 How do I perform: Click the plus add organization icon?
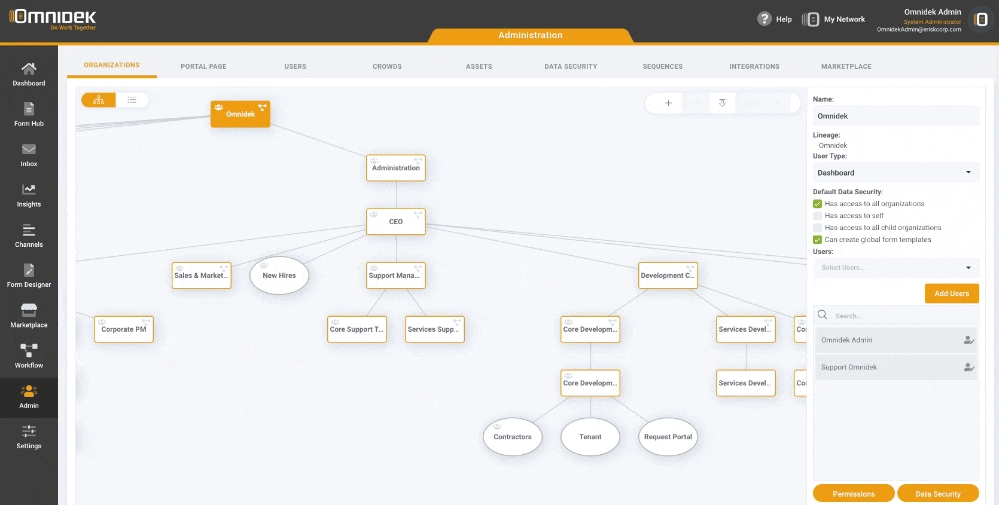[x=668, y=103]
